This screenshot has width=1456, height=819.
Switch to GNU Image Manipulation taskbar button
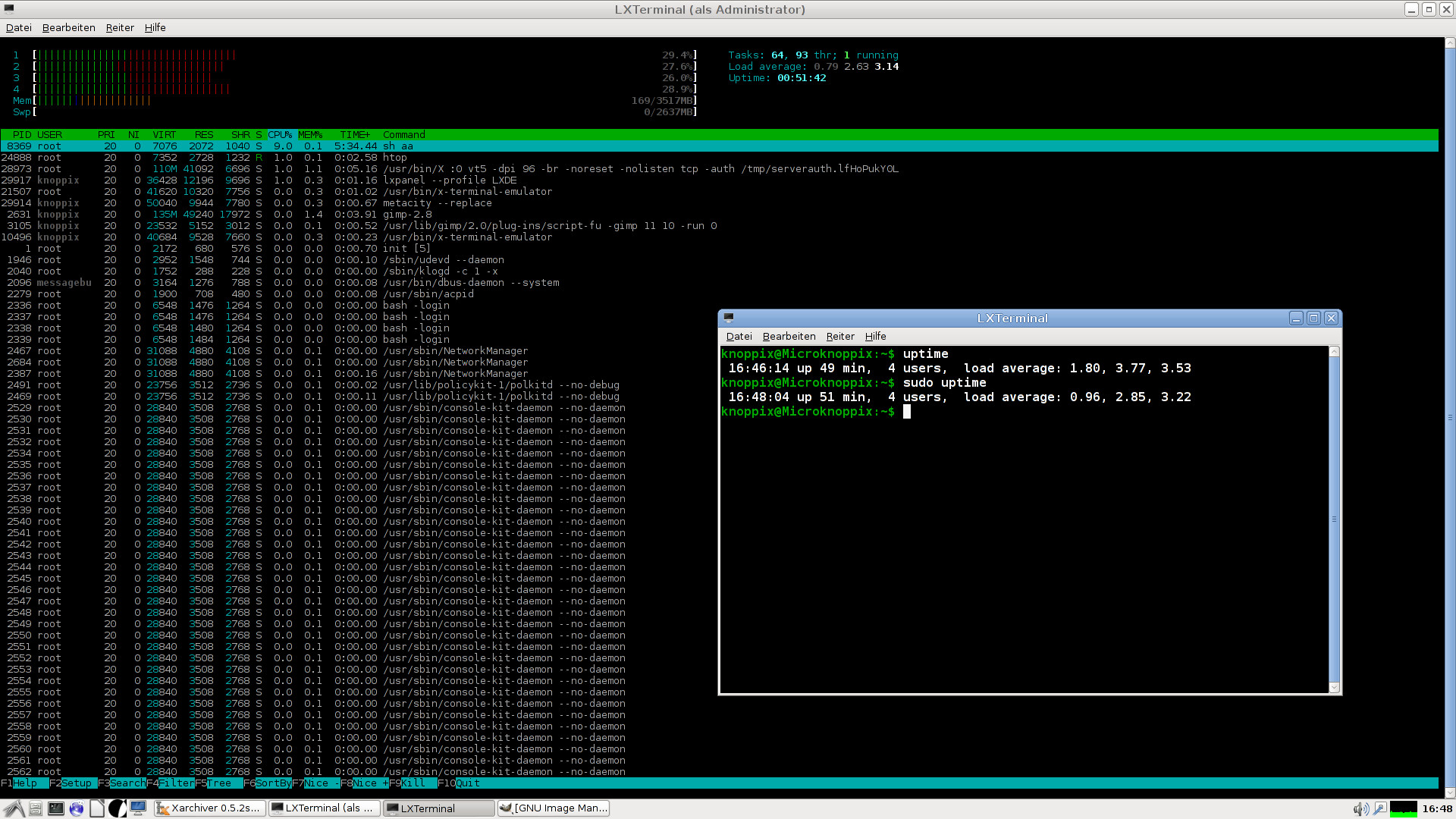tap(554, 808)
